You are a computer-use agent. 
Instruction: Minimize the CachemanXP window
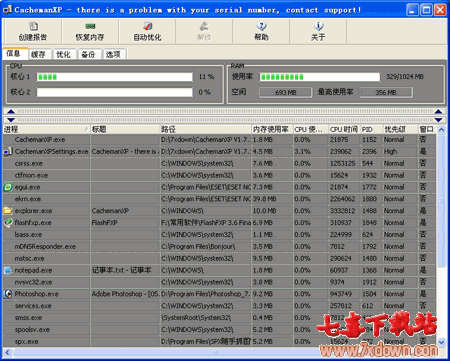(413, 10)
